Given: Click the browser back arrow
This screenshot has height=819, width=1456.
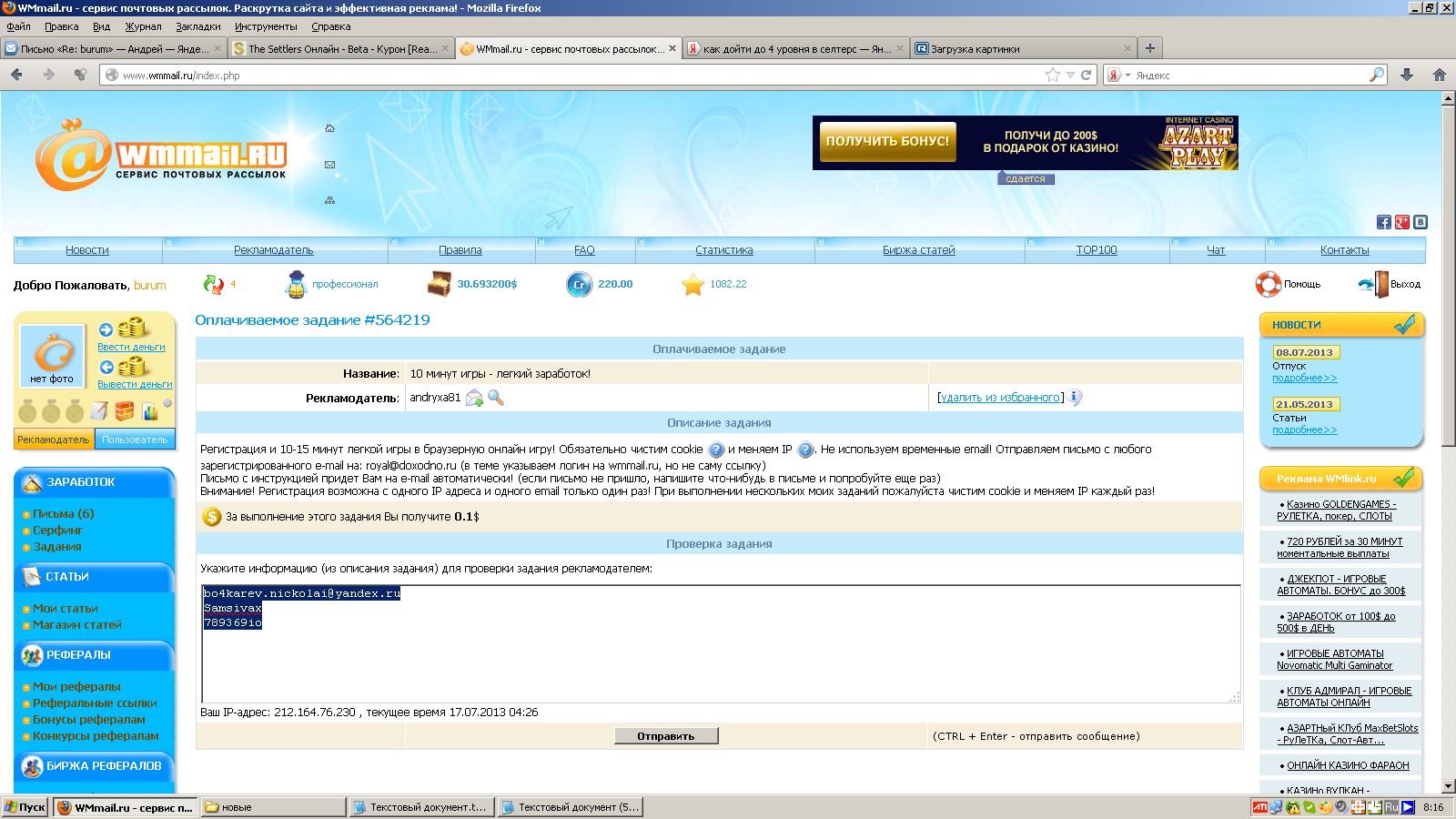Looking at the screenshot, I should tap(16, 75).
